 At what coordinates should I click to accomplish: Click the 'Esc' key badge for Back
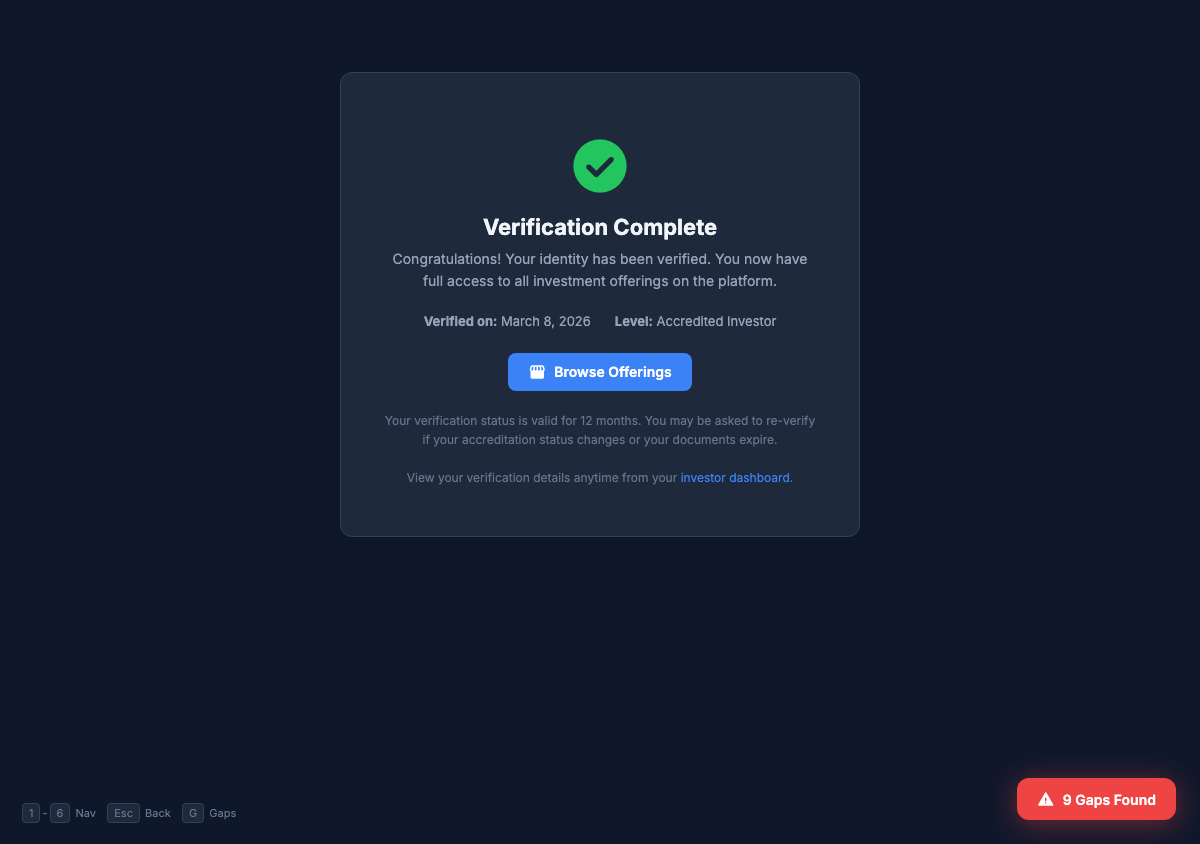coord(123,813)
